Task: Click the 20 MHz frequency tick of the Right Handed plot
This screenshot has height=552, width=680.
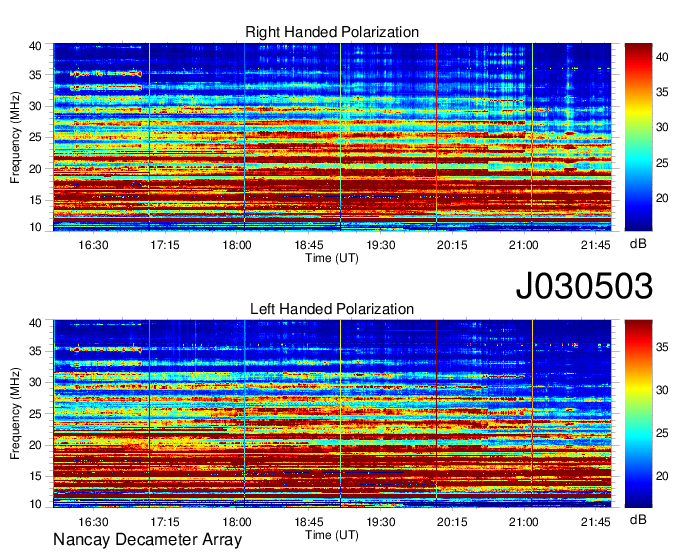Action: (35, 169)
